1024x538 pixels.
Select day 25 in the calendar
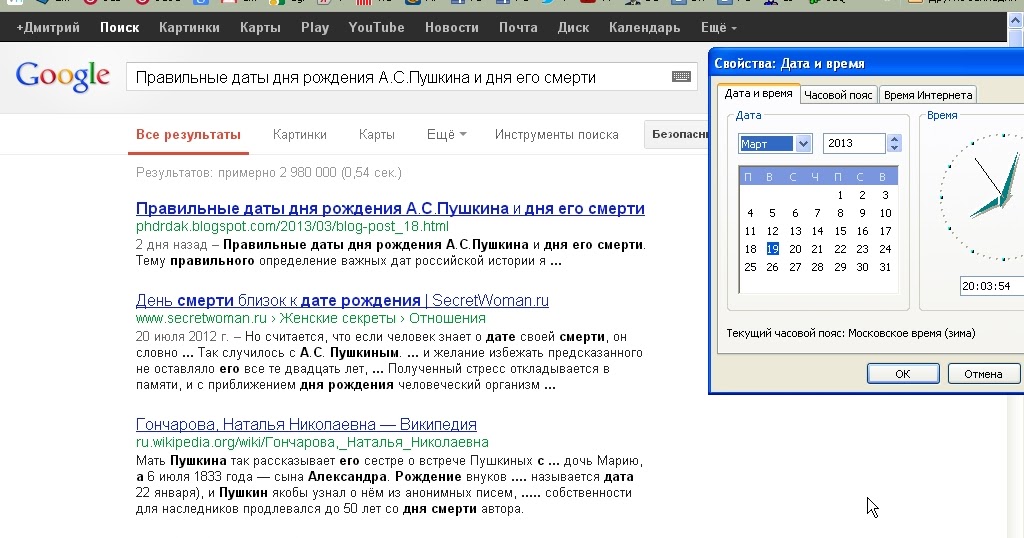click(x=750, y=267)
